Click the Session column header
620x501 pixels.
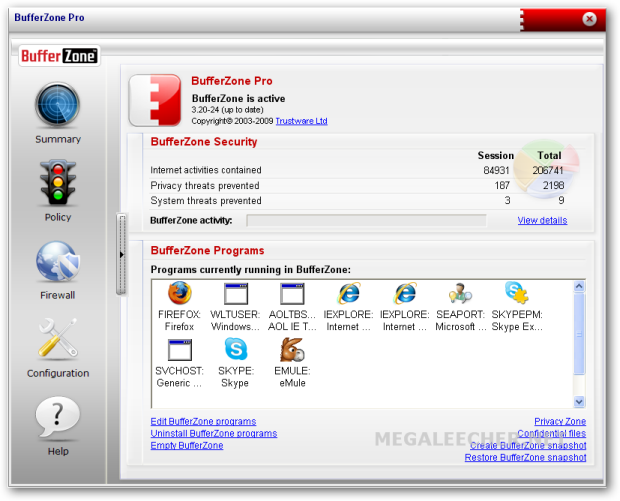click(x=495, y=155)
